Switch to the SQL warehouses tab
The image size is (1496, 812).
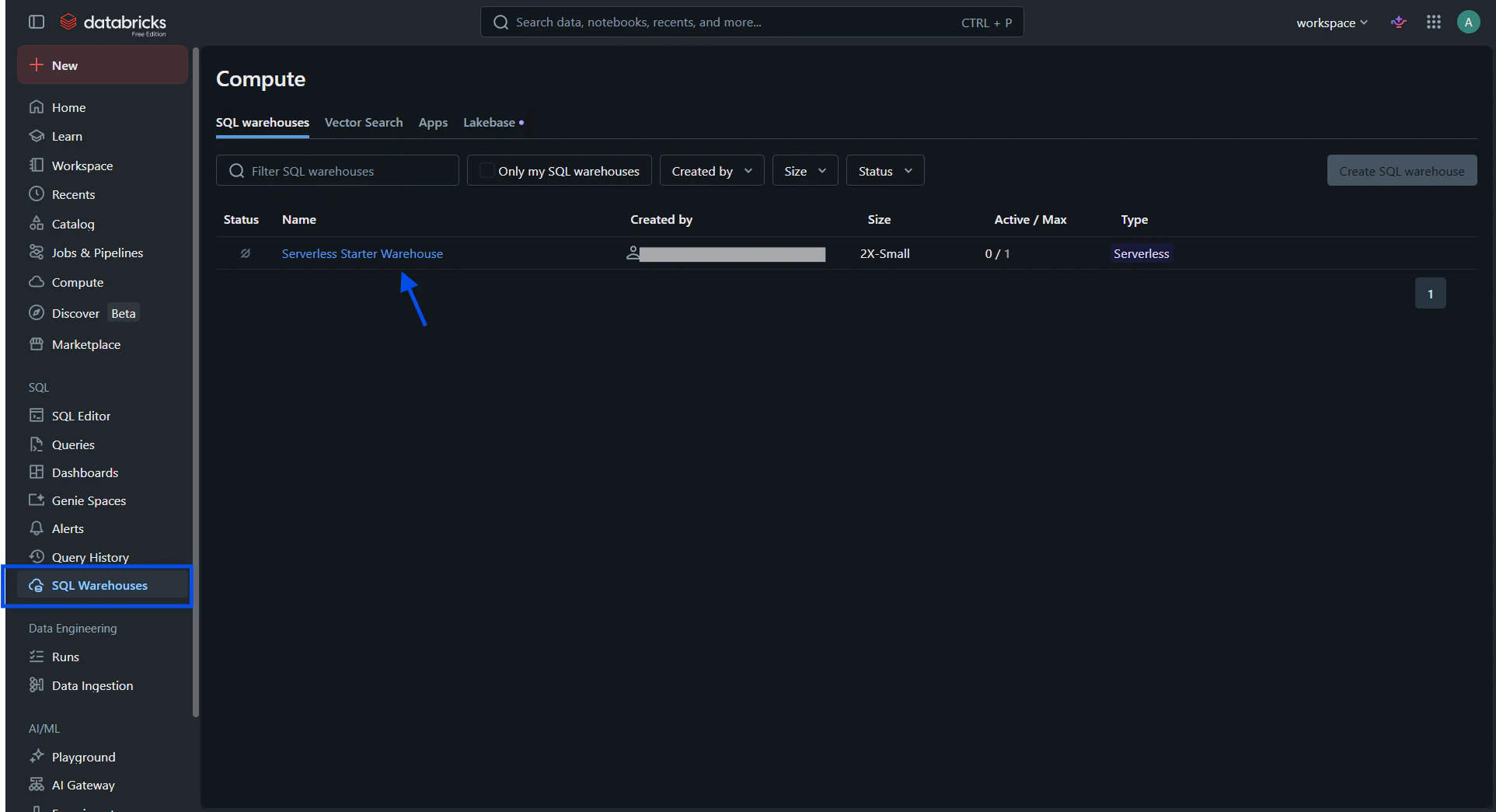pos(263,123)
